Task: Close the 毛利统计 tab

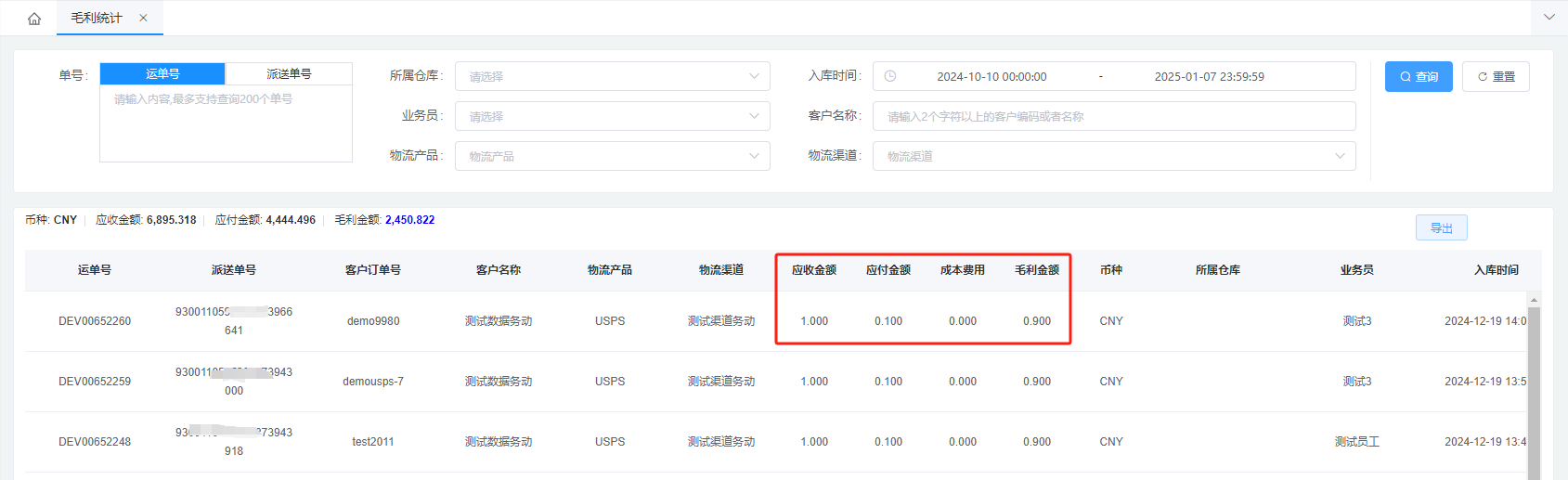Action: [143, 18]
